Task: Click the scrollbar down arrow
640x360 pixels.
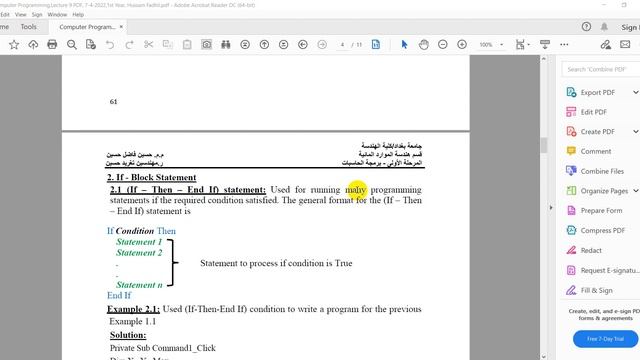Action: (x=544, y=356)
